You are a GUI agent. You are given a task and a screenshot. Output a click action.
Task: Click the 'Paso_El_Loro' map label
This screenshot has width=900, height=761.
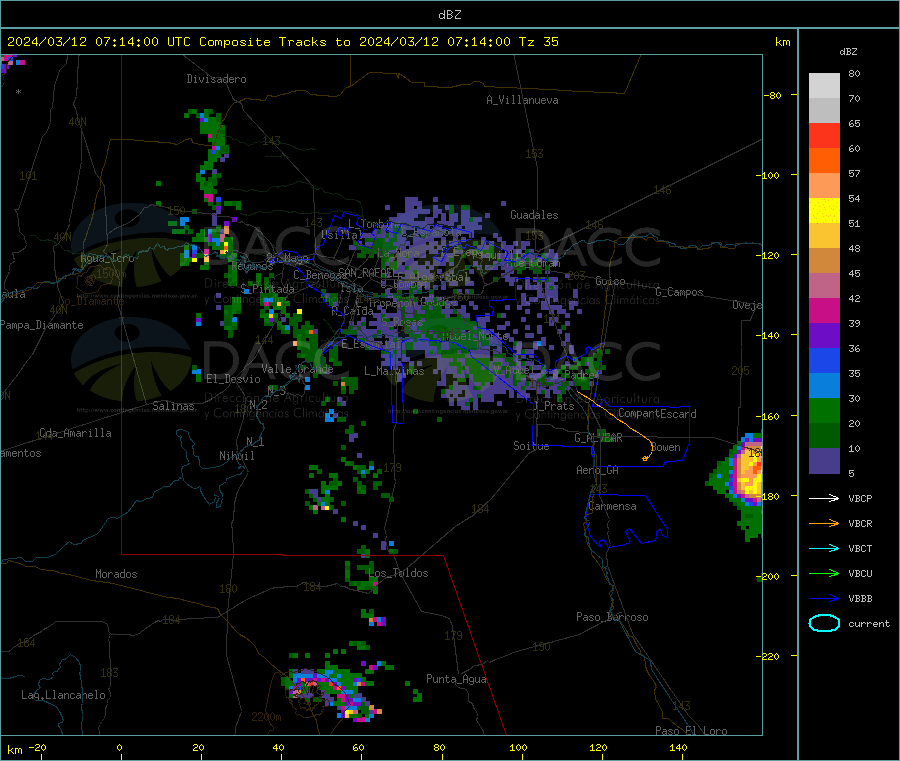click(691, 731)
